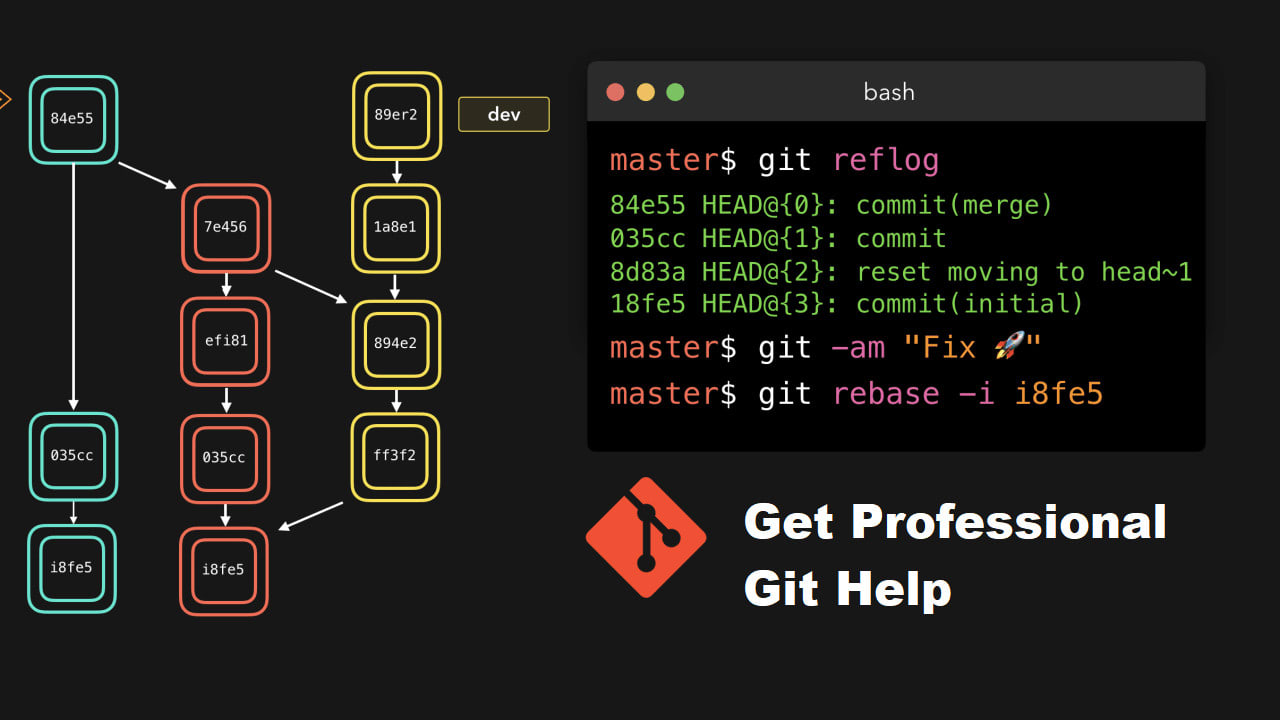1280x720 pixels.
Task: Click the yellow traffic light in bash window
Action: click(x=645, y=91)
